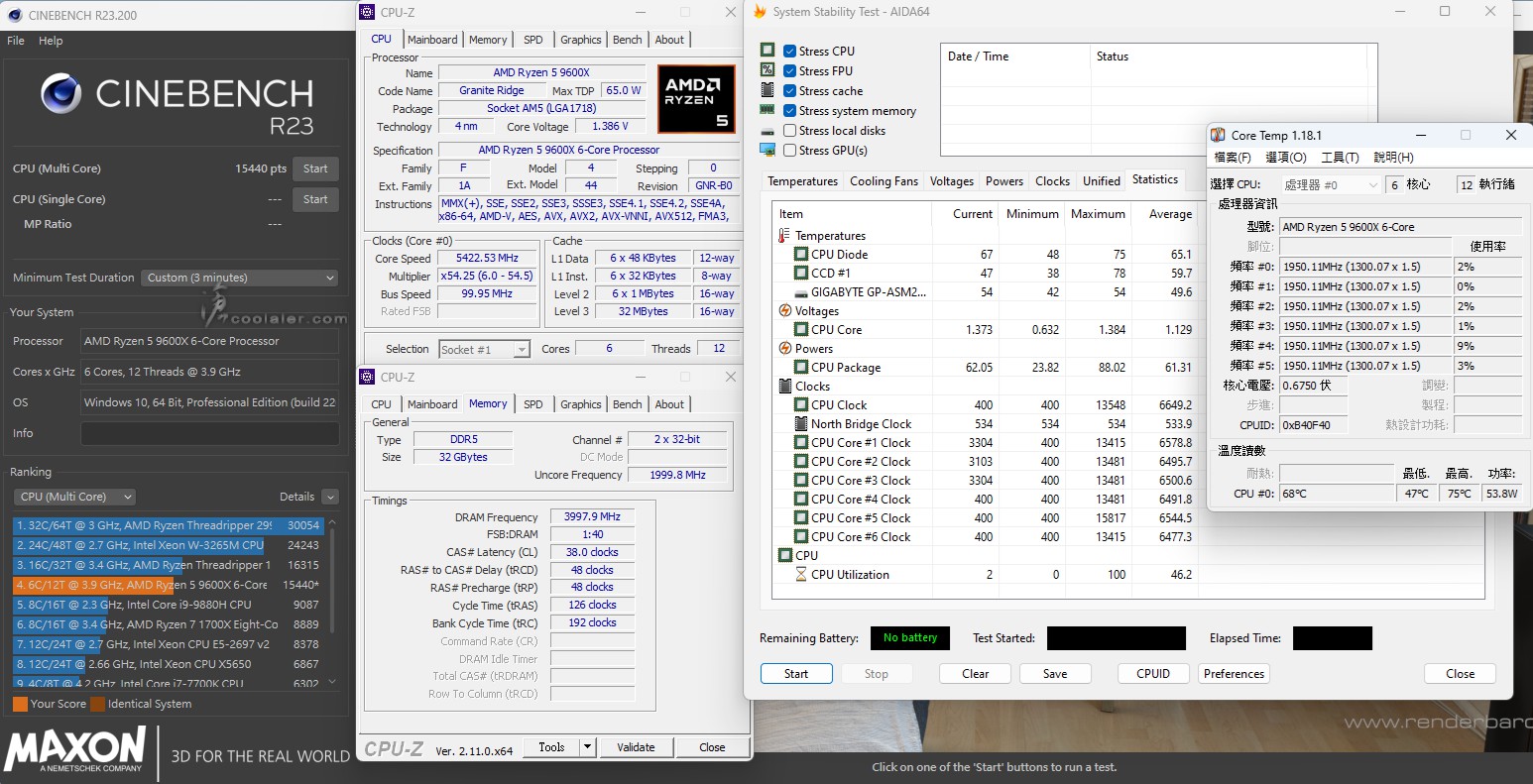1533x784 pixels.
Task: Open CPU-Z Tools dropdown arrow
Action: 587,747
